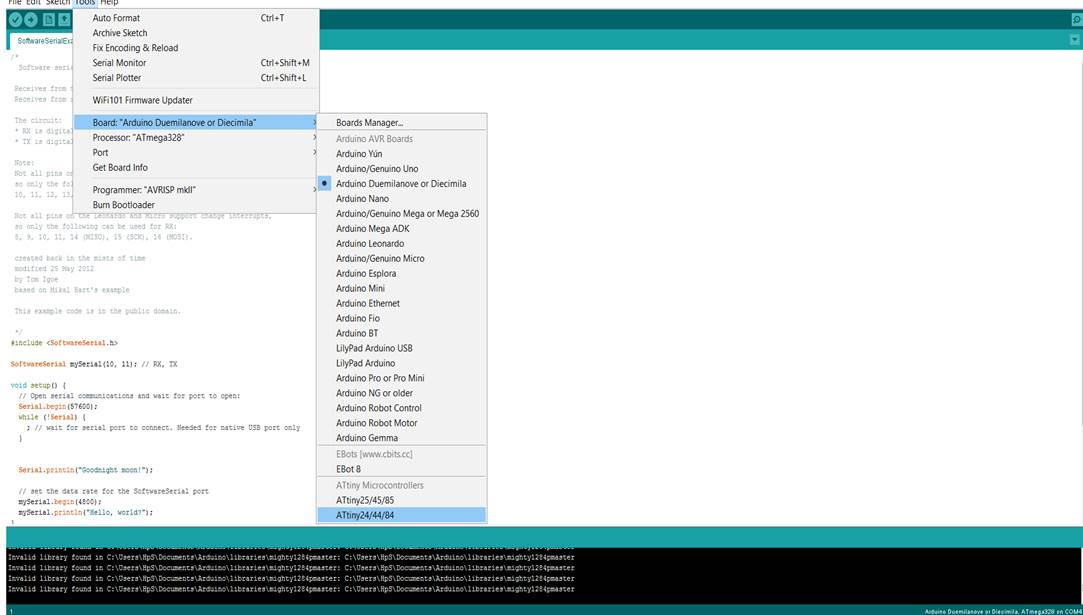Image resolution: width=1083 pixels, height=615 pixels.
Task: Close the open Tools menu
Action: pyautogui.click(x=84, y=3)
